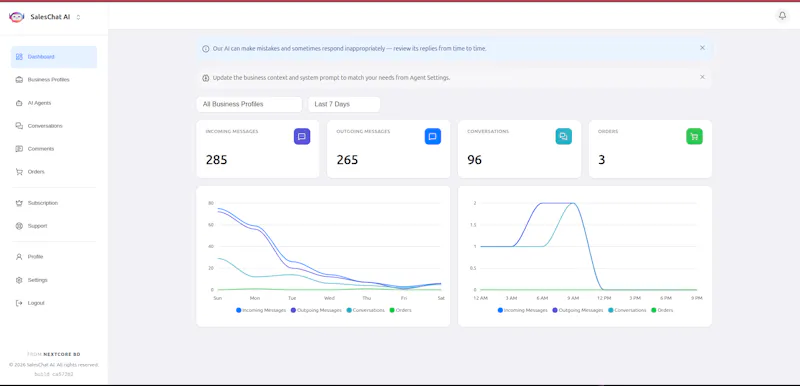Click the OUTGOING MESSAGES card title
Viewport: 800px width, 386px height.
coord(363,132)
